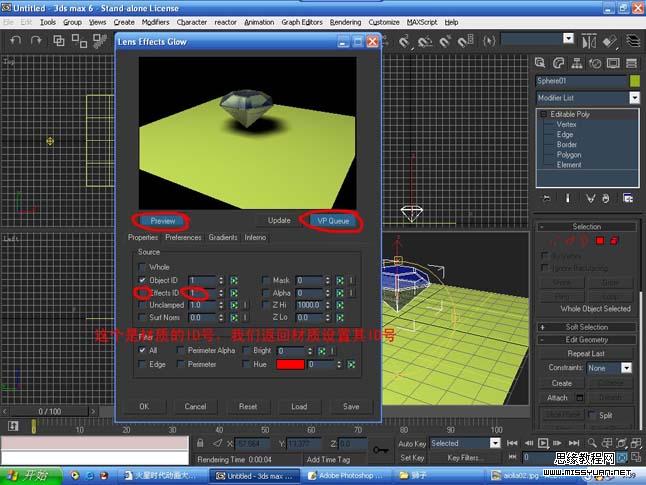
Task: Open the Constraints None dropdown
Action: pyautogui.click(x=626, y=368)
